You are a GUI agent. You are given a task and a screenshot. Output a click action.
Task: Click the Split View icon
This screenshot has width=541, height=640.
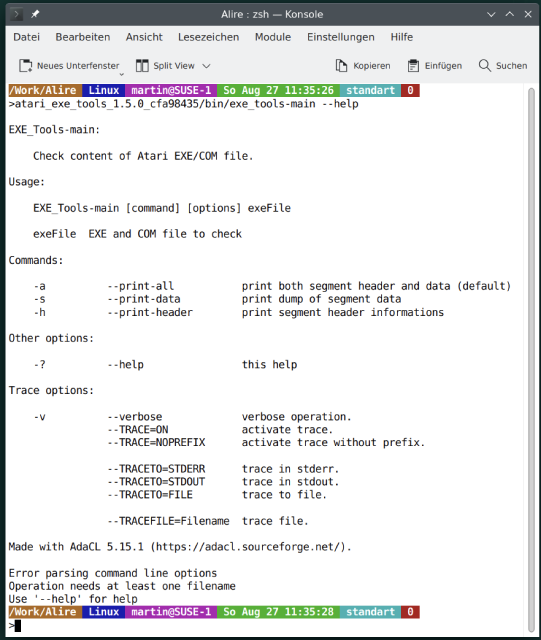tap(142, 66)
